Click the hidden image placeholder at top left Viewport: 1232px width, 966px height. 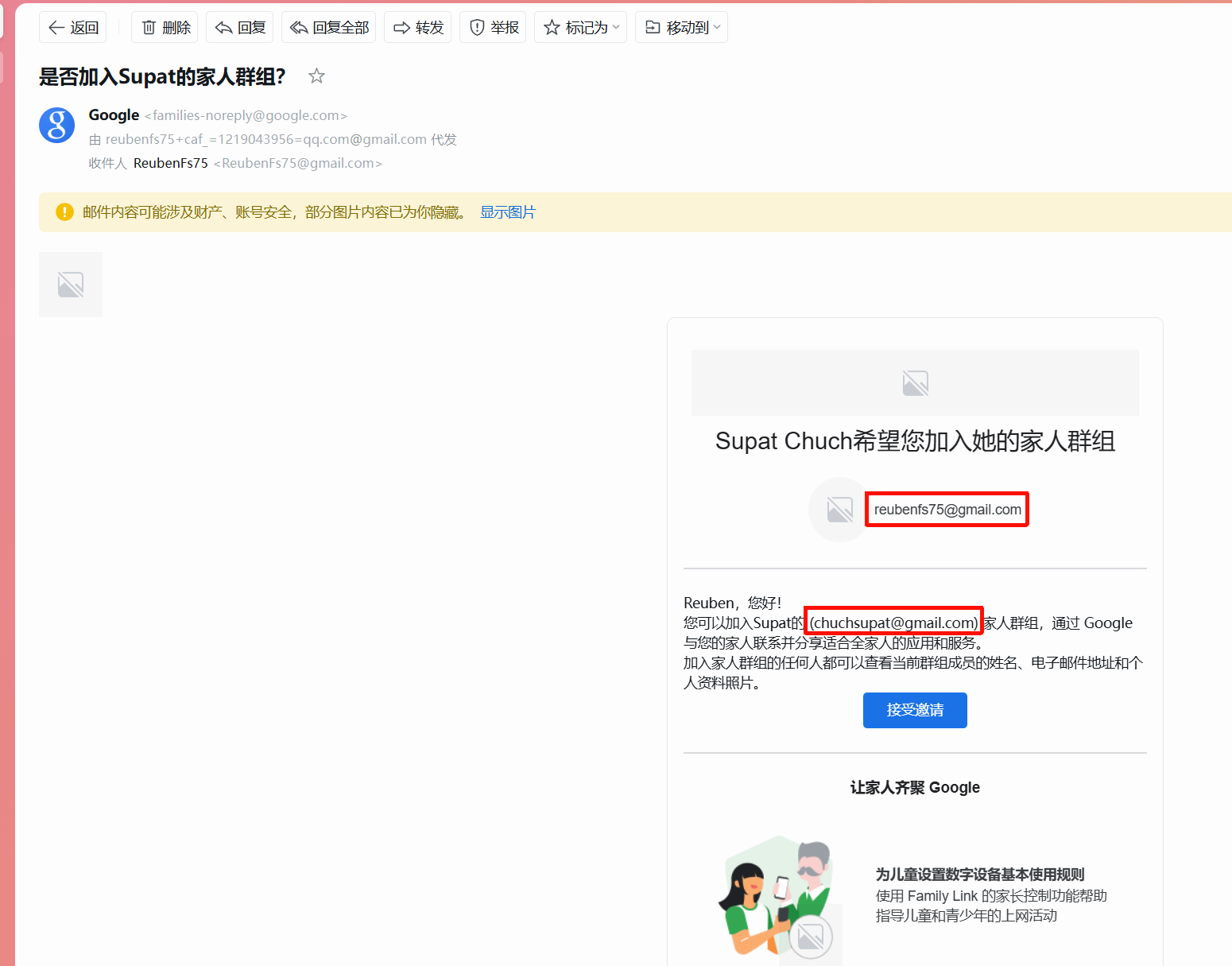pos(71,285)
